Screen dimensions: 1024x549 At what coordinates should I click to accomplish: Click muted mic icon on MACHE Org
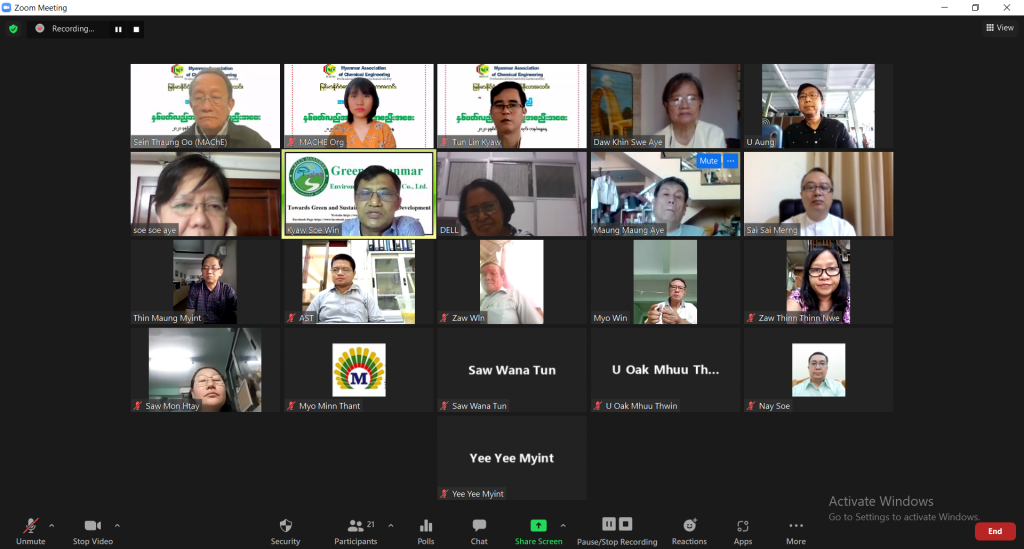291,142
